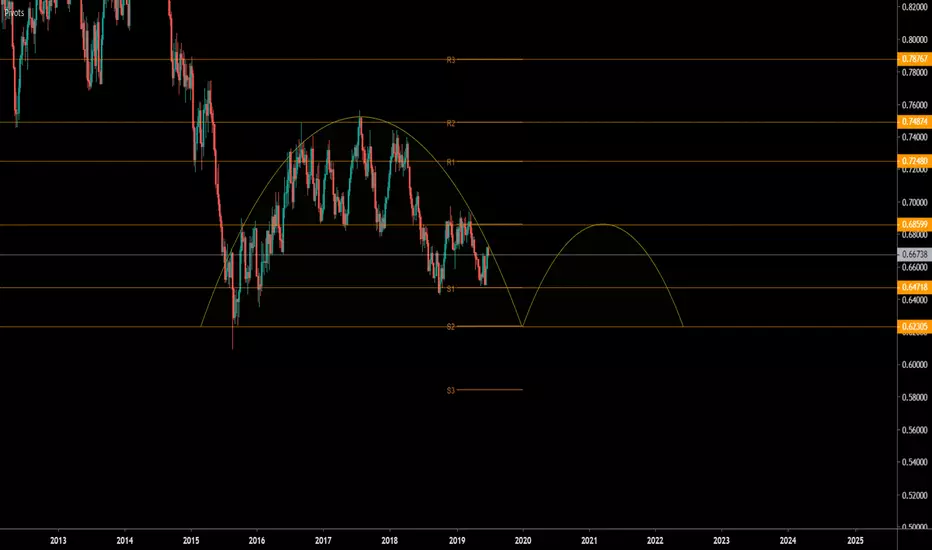Click the 2015 label on time axis
The image size is (932, 550).
point(191,540)
